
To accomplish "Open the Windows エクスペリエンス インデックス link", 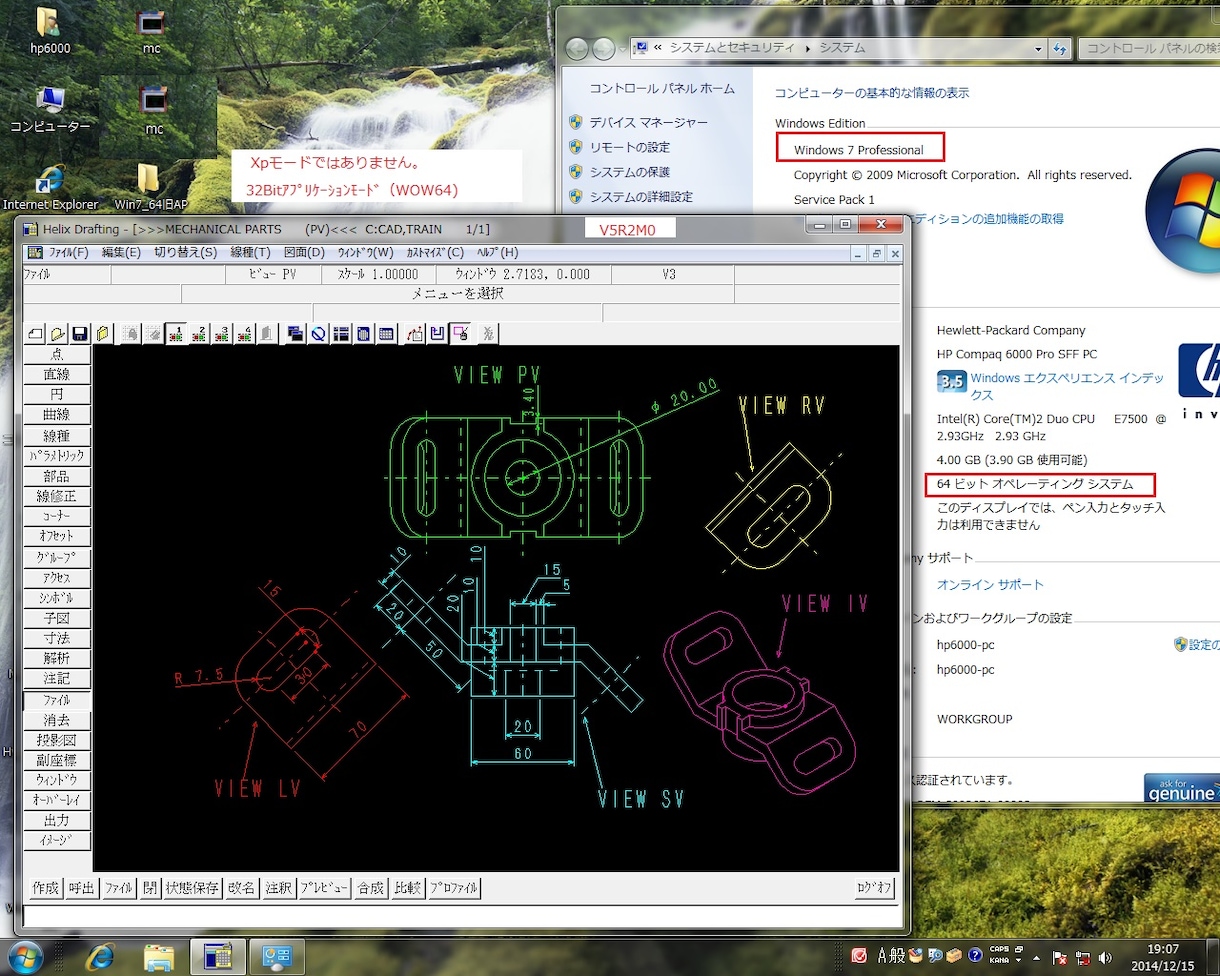I will click(x=1067, y=386).
